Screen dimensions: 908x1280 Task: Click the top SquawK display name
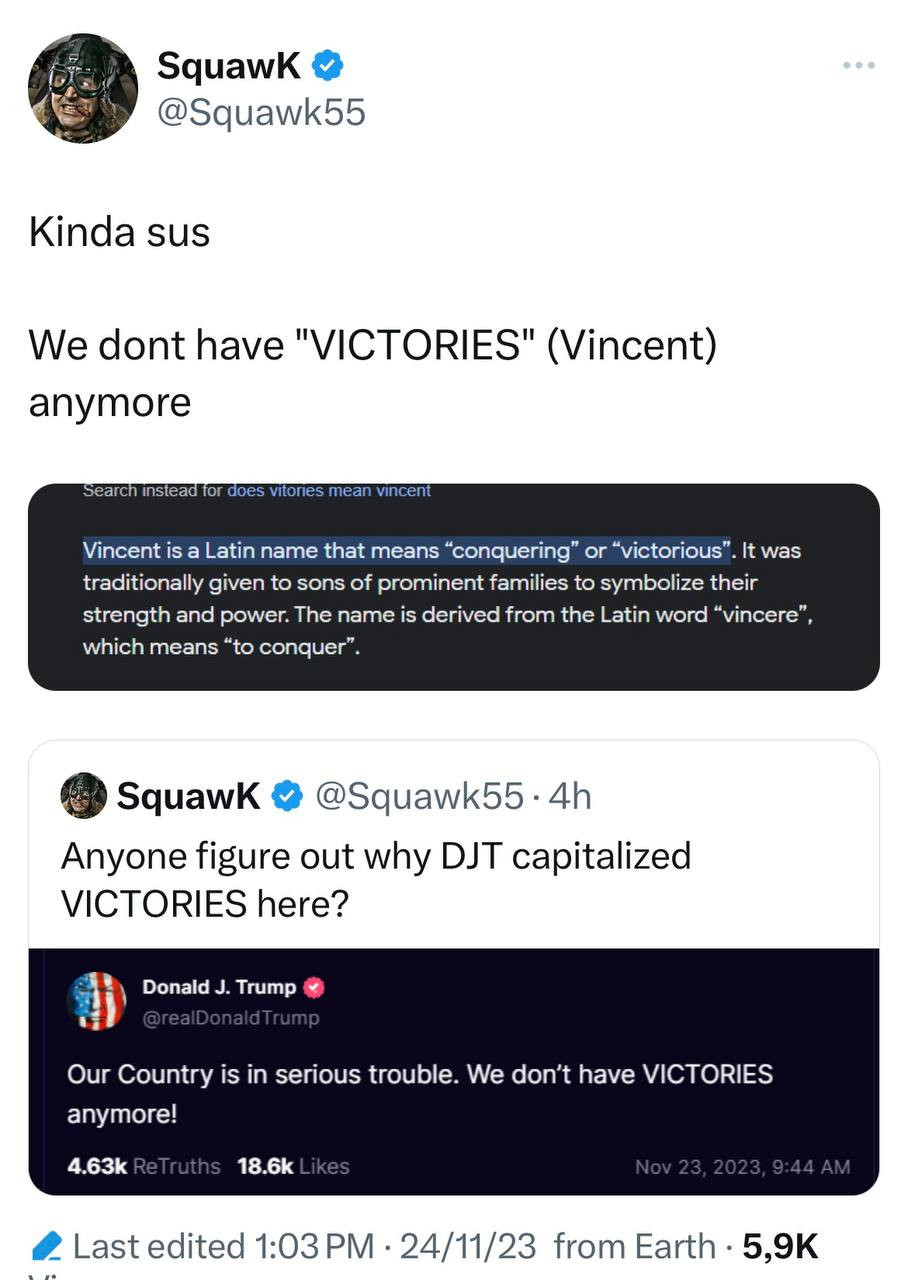point(229,66)
